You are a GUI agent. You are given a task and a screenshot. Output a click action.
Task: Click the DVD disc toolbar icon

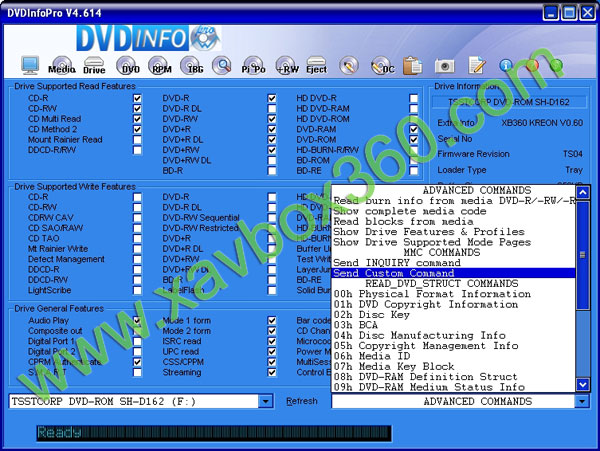coord(127,65)
